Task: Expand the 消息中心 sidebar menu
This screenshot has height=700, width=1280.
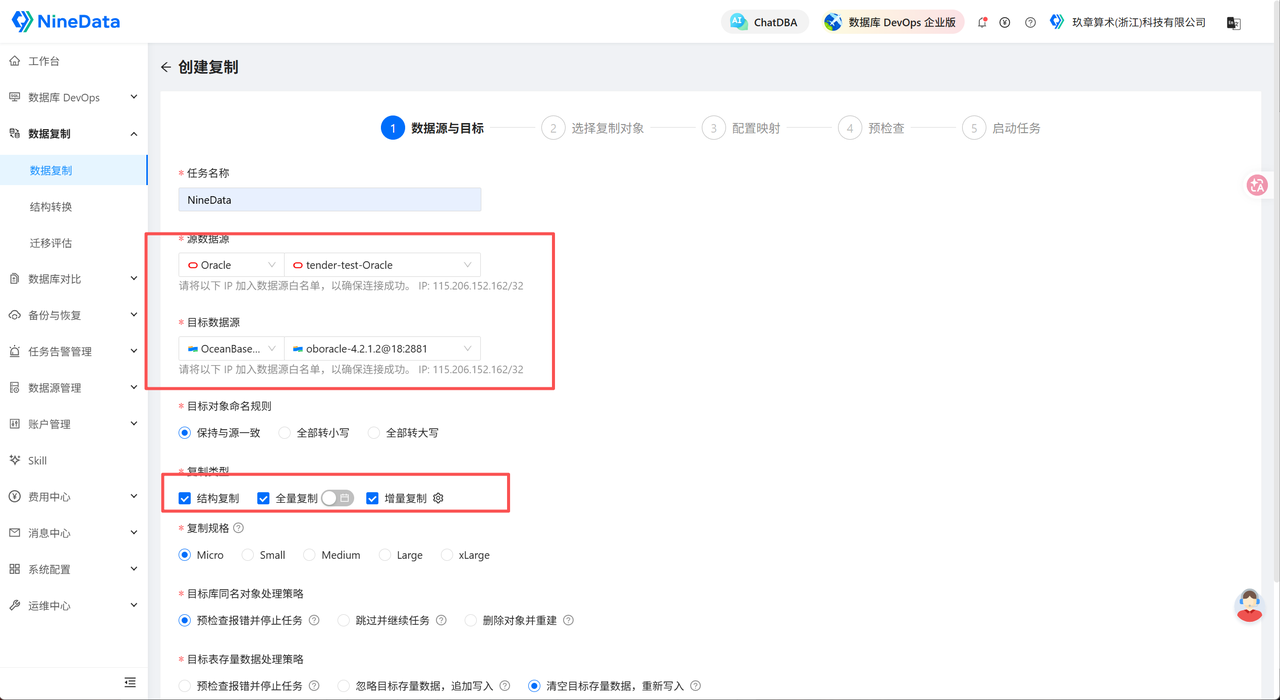Action: click(74, 533)
